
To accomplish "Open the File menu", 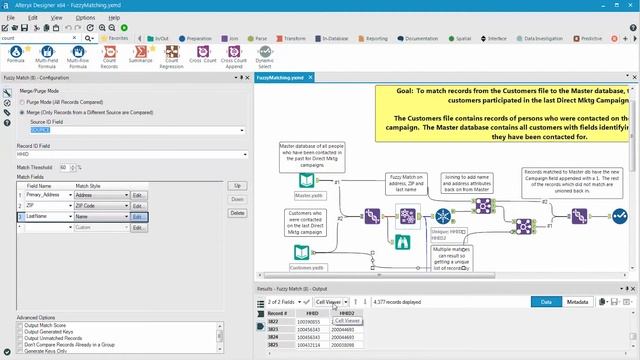I will [x=11, y=18].
